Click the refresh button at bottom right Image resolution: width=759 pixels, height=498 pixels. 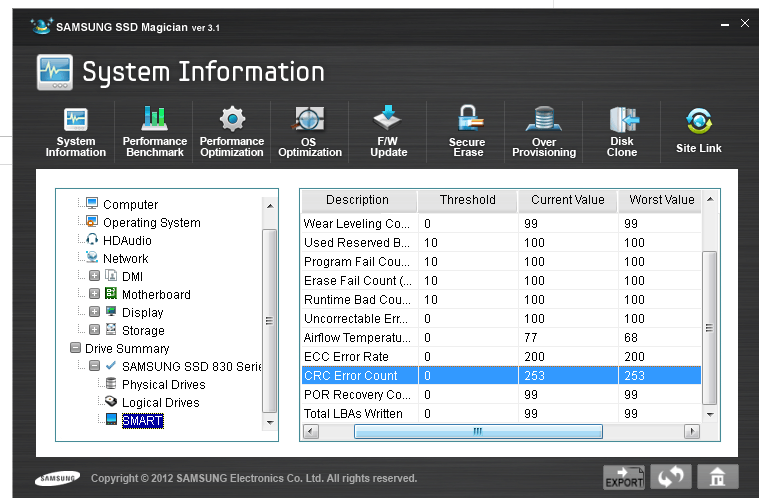(x=671, y=477)
